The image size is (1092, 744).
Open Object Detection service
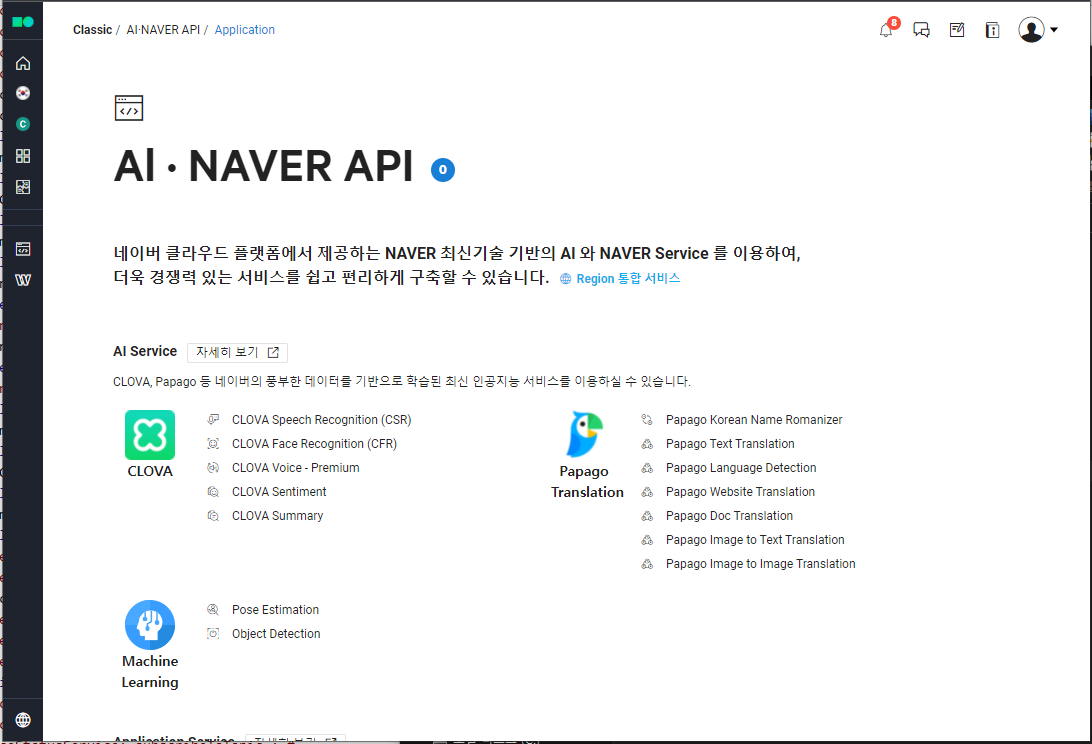[x=276, y=634]
